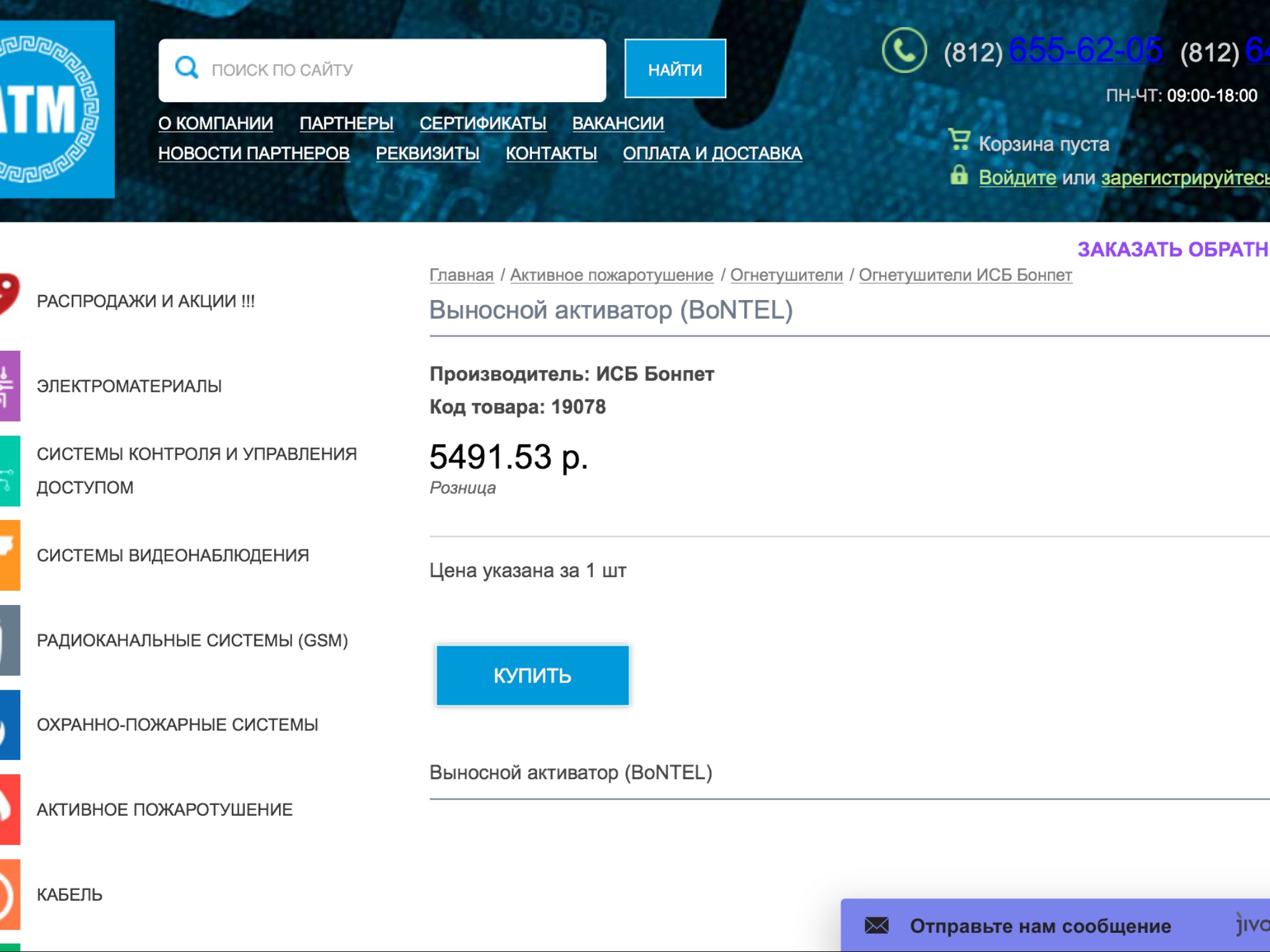The image size is (1270, 952).
Task: Click the orange video surveillance category icon
Action: tap(9, 555)
